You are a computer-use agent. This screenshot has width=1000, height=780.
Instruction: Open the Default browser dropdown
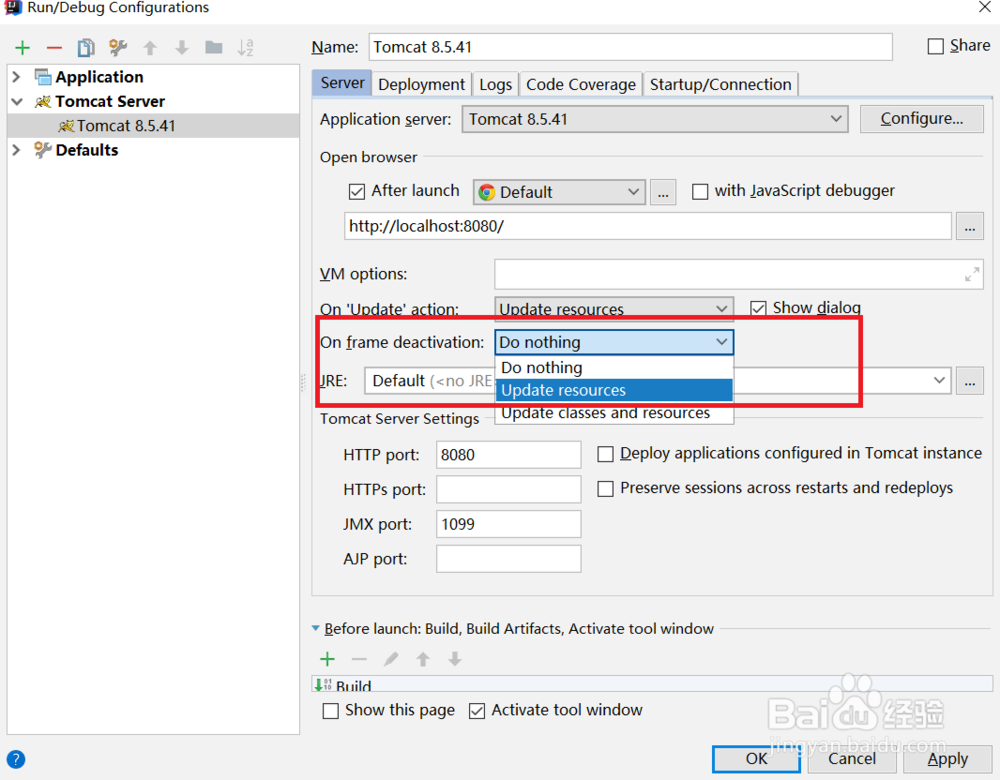point(559,192)
